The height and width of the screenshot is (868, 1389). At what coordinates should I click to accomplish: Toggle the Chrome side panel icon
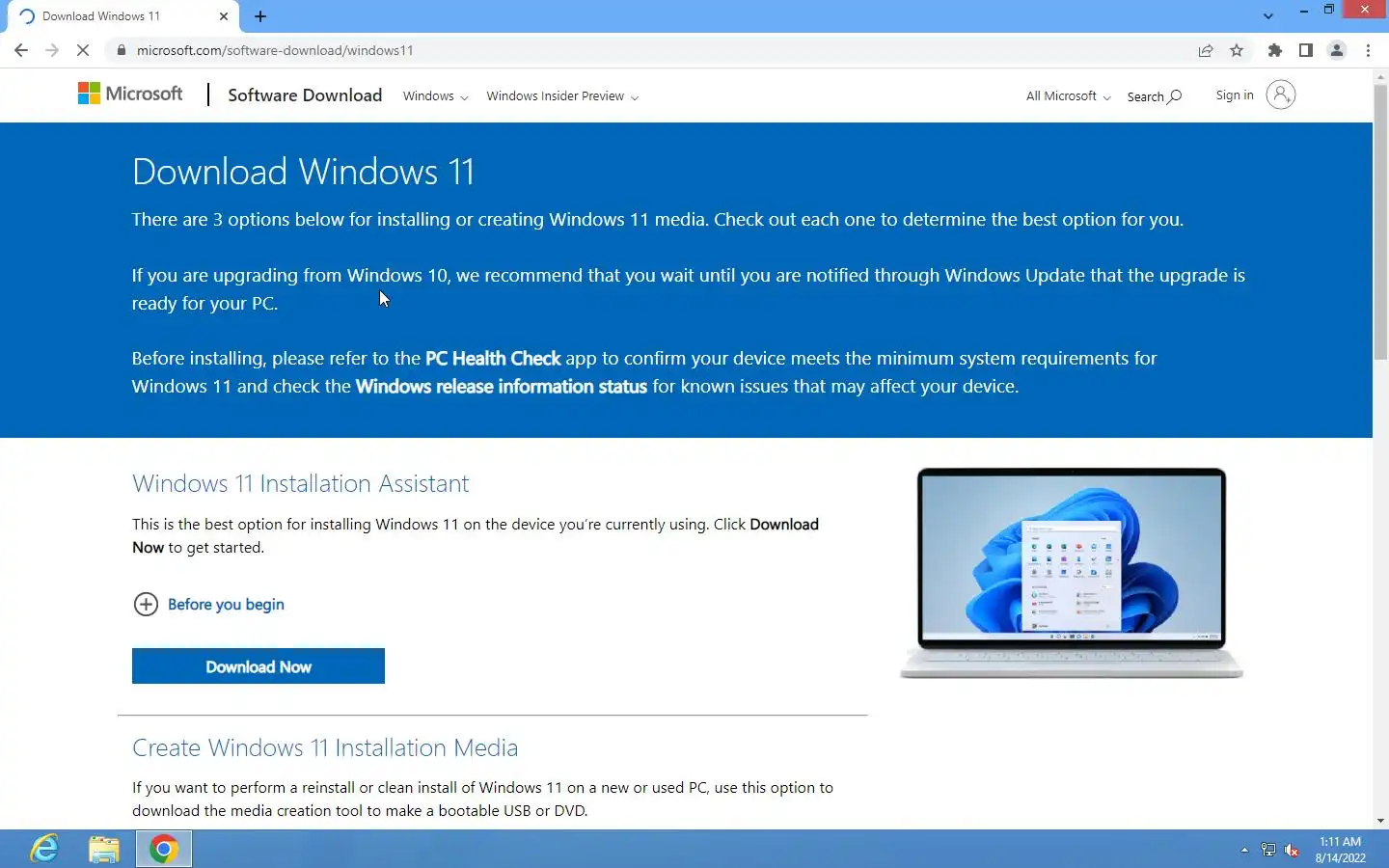[x=1305, y=50]
